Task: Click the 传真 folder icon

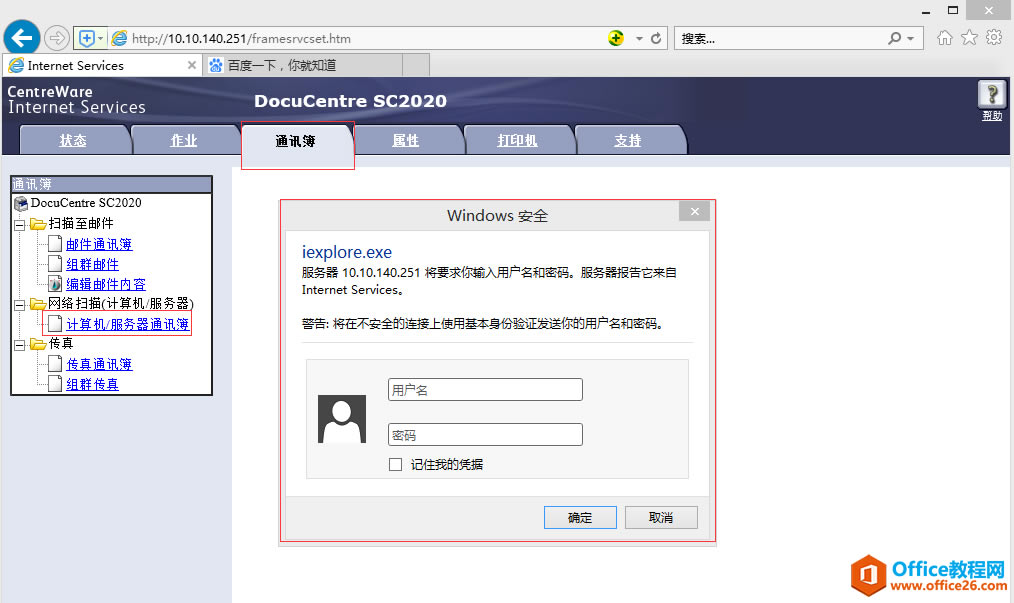Action: click(38, 344)
